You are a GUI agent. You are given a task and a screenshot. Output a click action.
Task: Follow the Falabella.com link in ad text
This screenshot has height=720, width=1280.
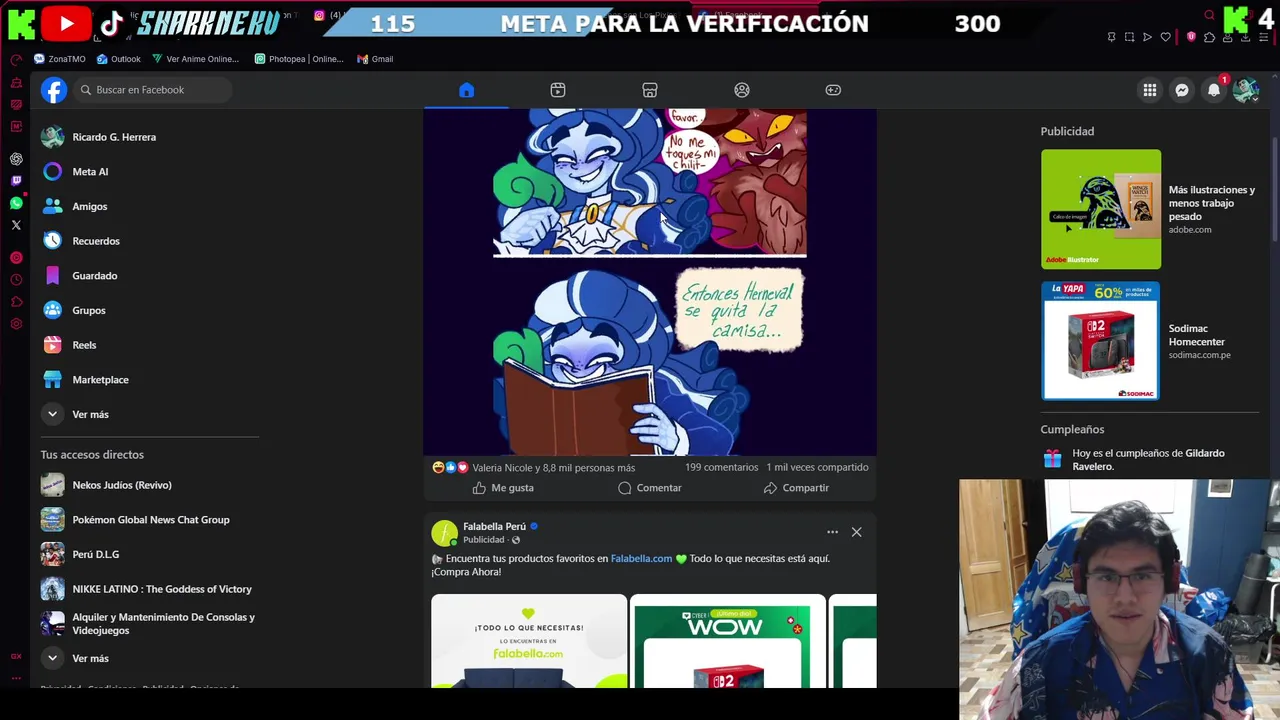(641, 559)
